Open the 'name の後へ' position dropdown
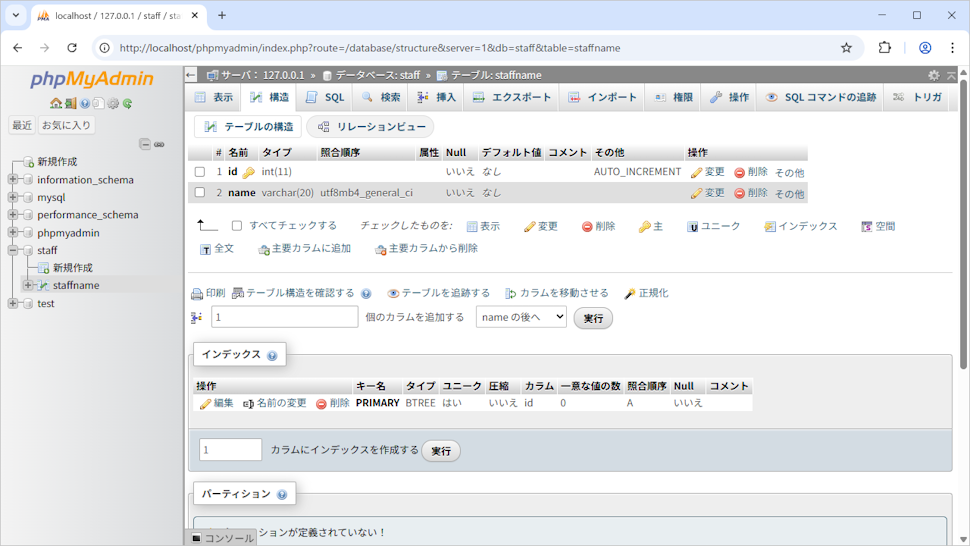The image size is (970, 546). pyautogui.click(x=521, y=317)
